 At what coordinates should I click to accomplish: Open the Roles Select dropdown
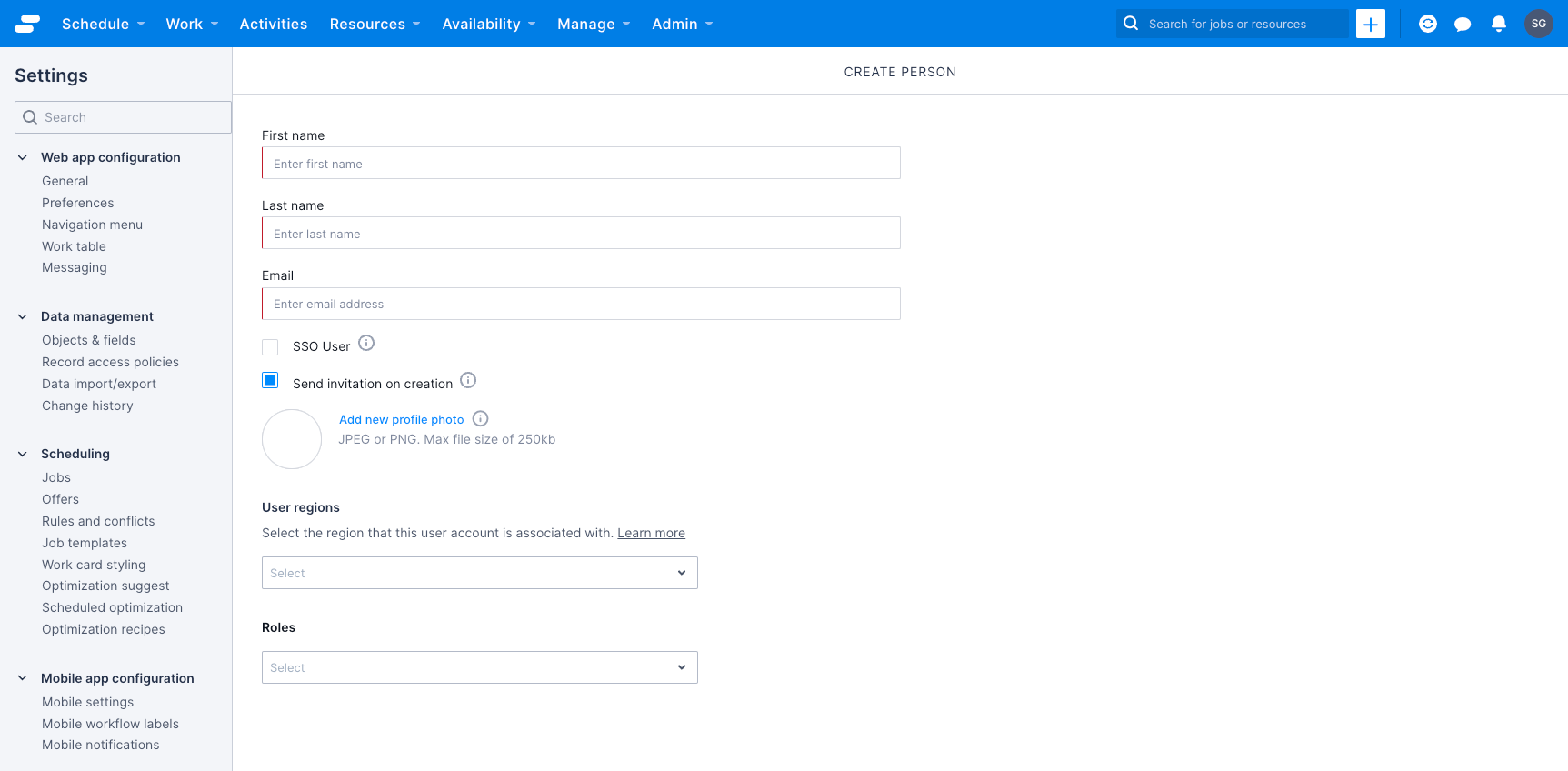tap(480, 667)
